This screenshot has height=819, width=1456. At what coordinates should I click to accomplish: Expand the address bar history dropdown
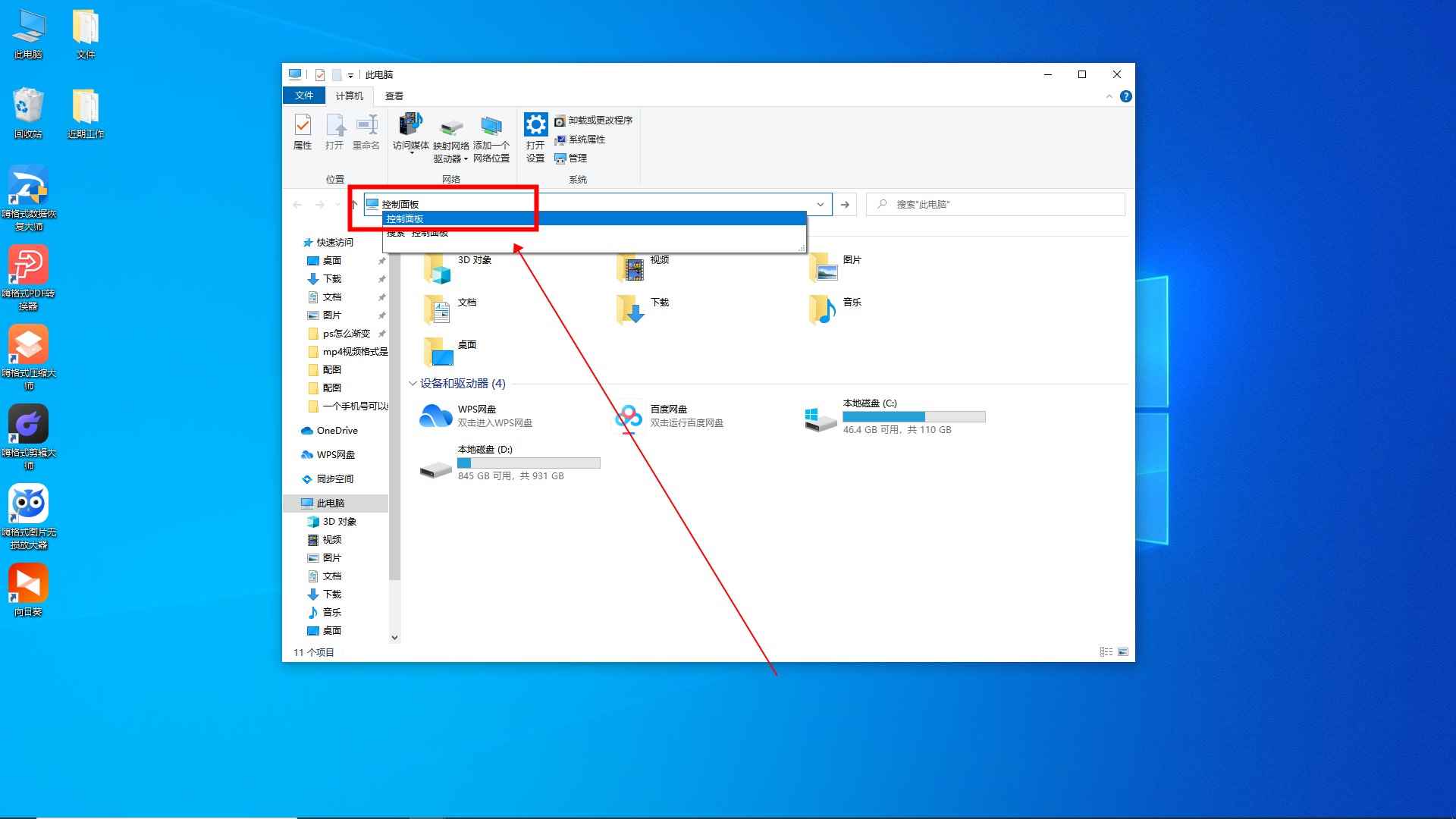pyautogui.click(x=820, y=205)
